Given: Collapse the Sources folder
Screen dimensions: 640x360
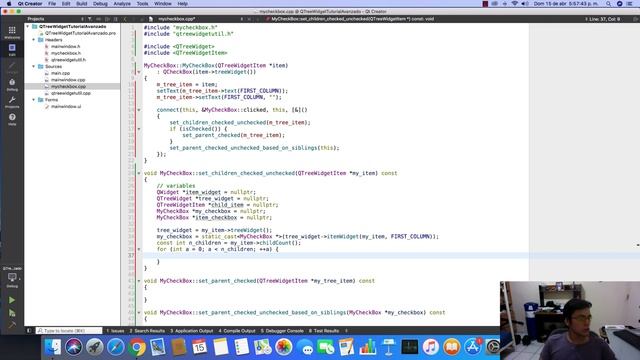Looking at the screenshot, I should point(34,66).
